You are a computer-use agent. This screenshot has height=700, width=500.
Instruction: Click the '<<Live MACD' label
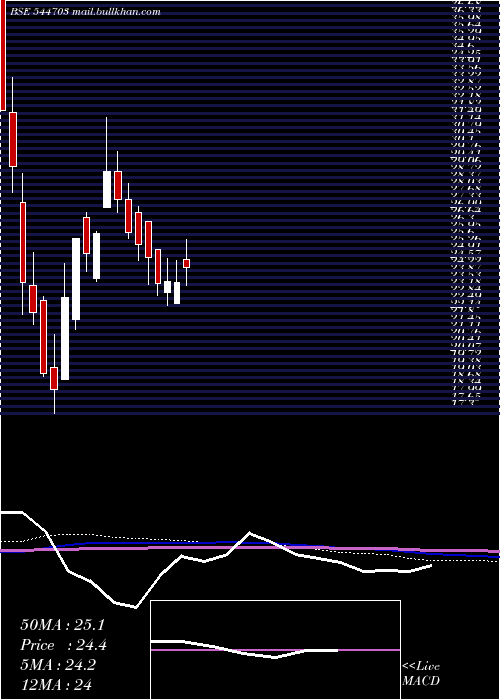coord(421,674)
